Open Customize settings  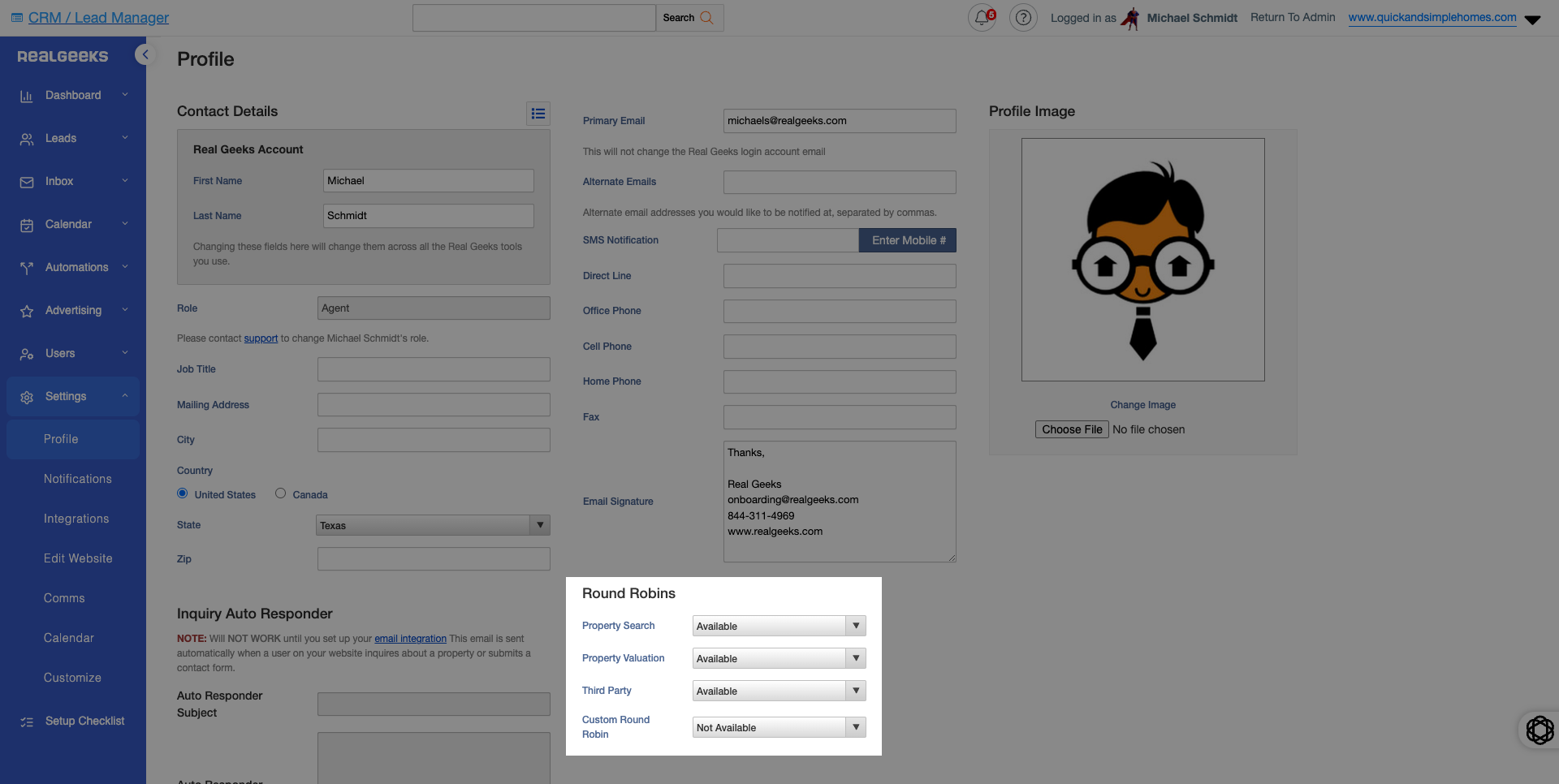(x=72, y=678)
